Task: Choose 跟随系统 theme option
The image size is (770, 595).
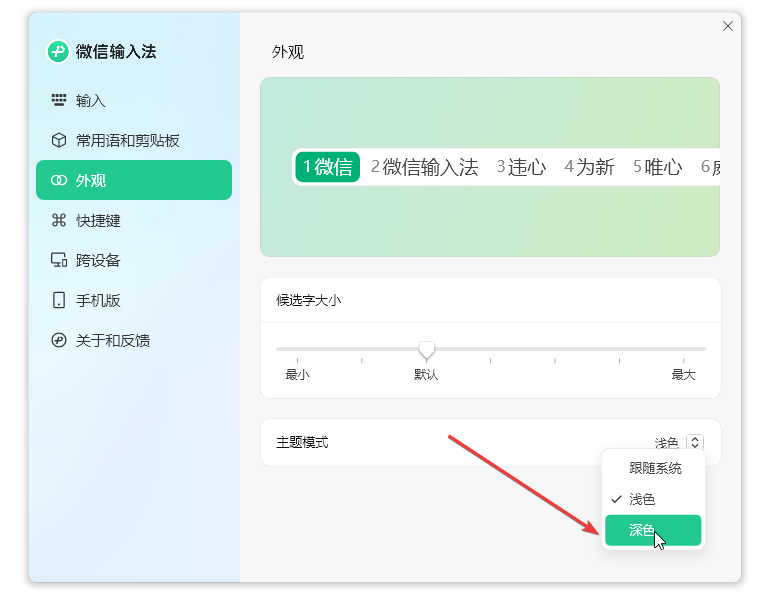Action: [653, 468]
